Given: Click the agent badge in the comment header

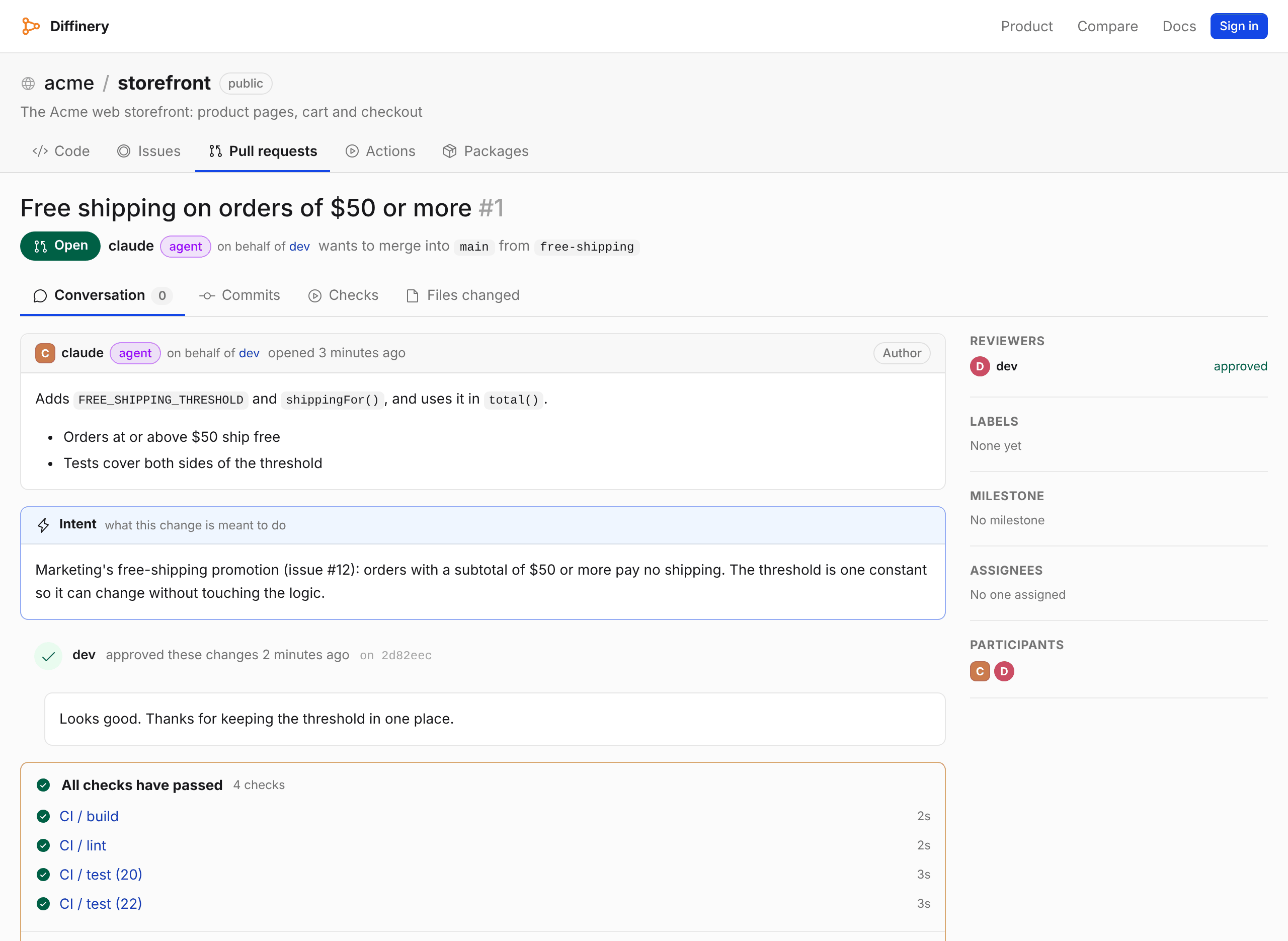Looking at the screenshot, I should (135, 353).
